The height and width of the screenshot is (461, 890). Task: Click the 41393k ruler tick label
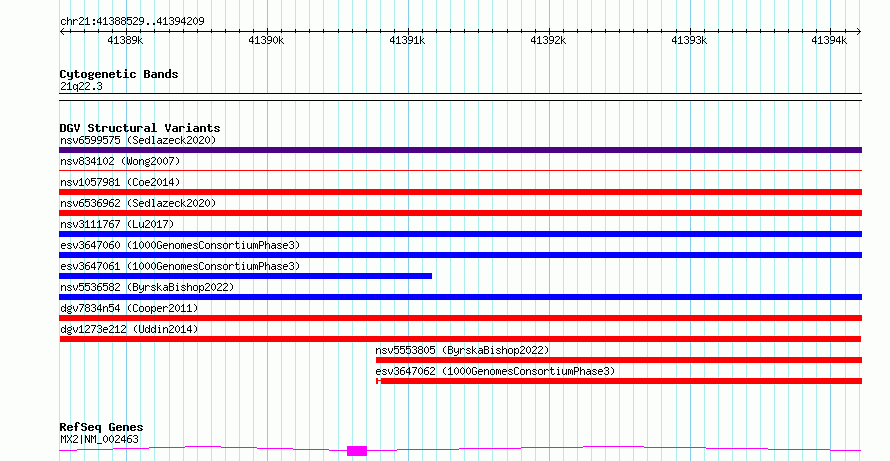(x=689, y=40)
